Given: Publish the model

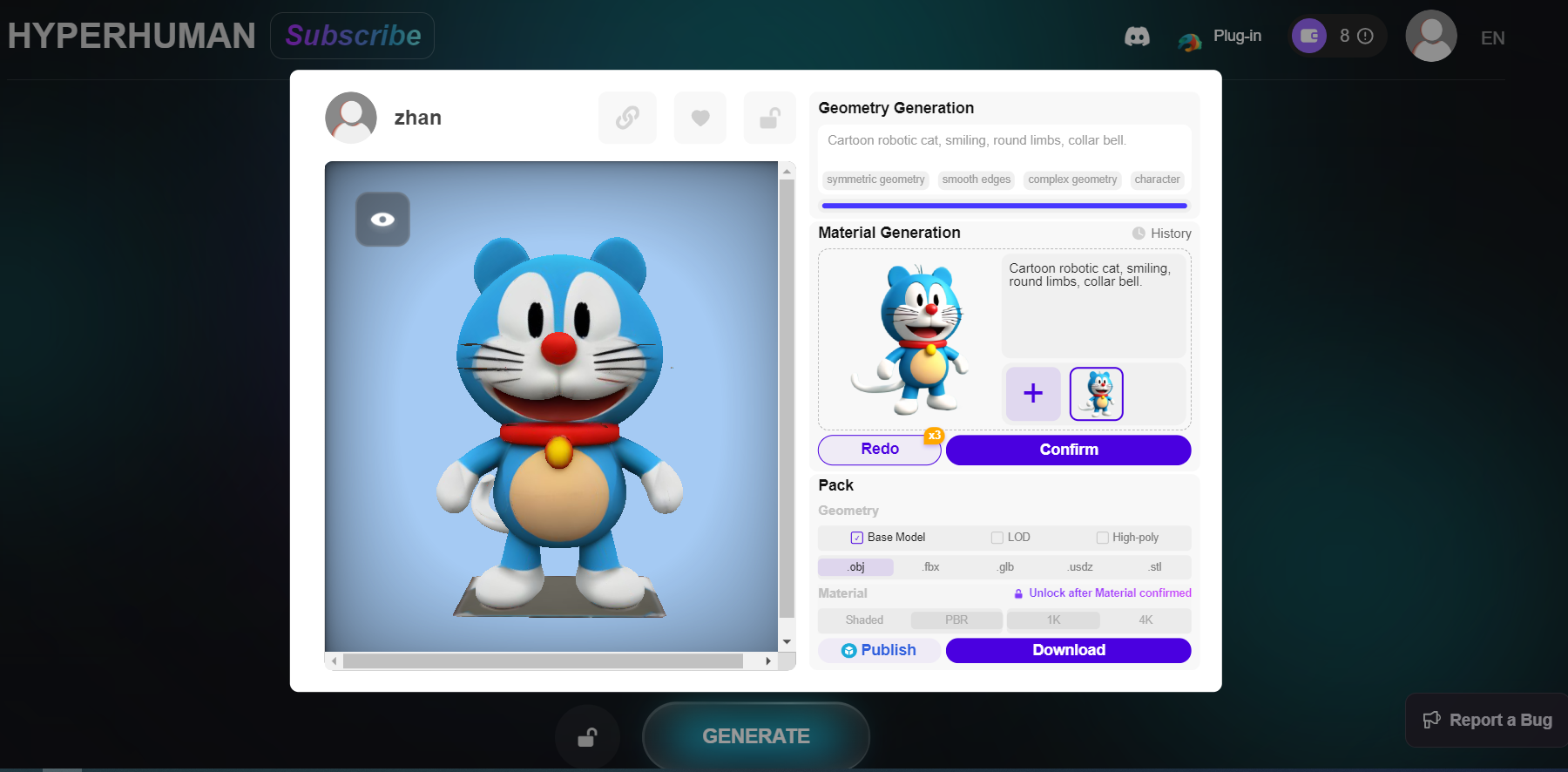Looking at the screenshot, I should click(879, 650).
